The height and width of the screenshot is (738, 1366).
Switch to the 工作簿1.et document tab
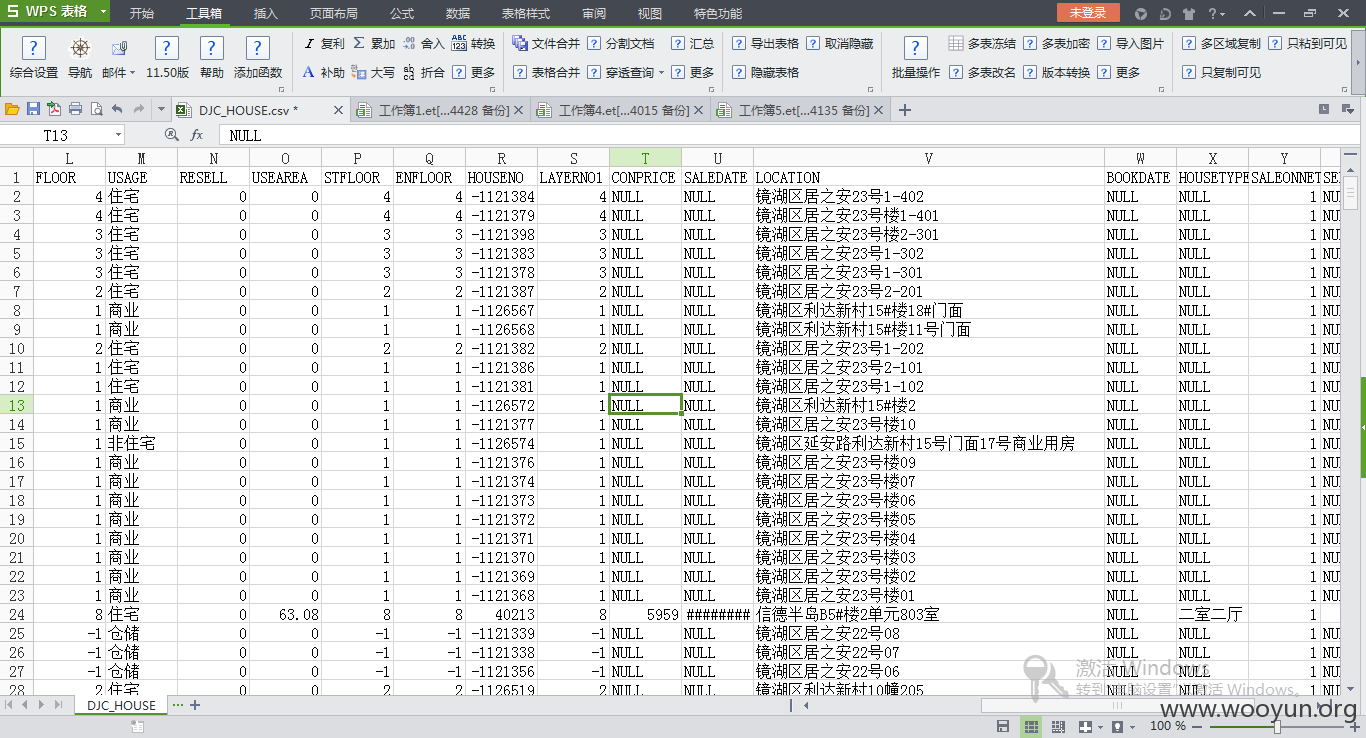coord(440,110)
